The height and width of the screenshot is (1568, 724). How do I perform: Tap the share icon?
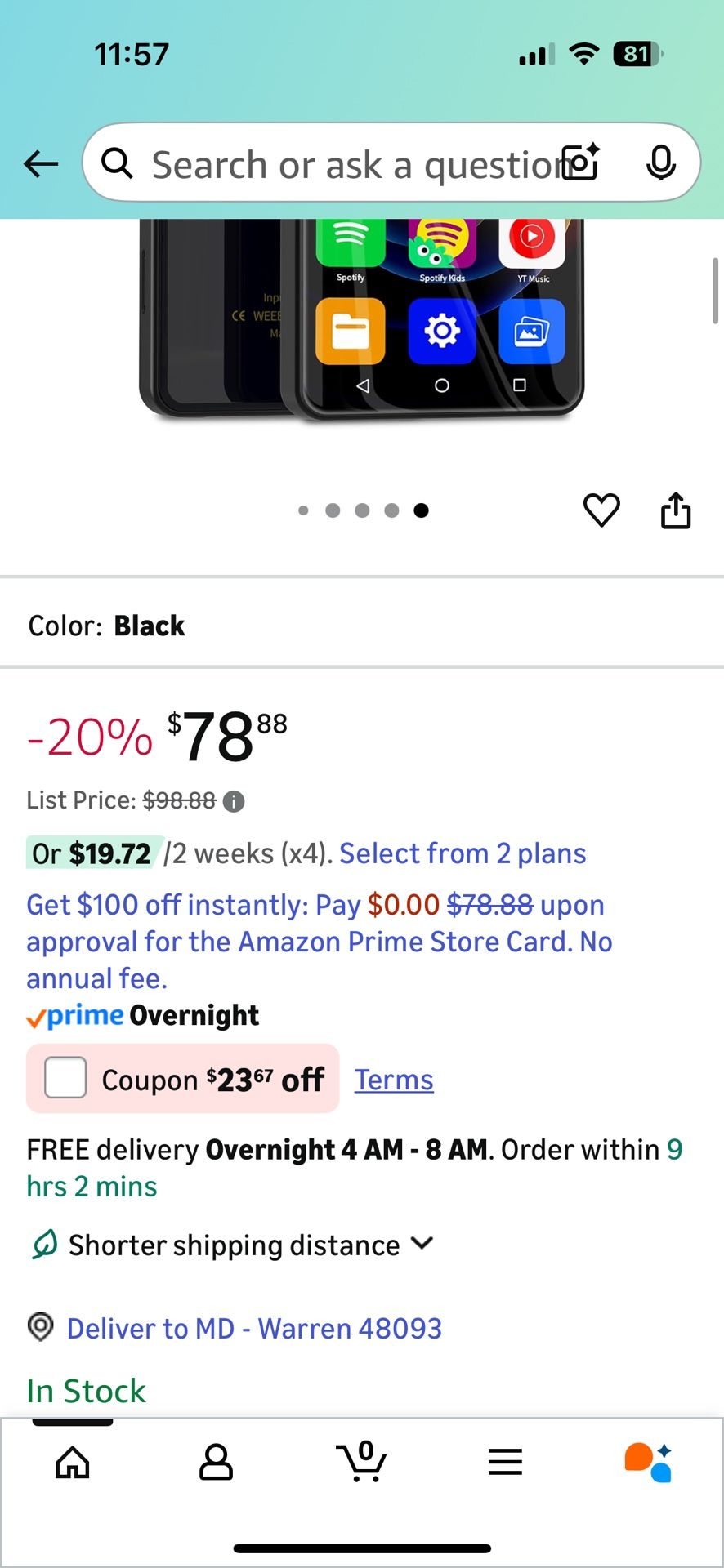click(676, 510)
